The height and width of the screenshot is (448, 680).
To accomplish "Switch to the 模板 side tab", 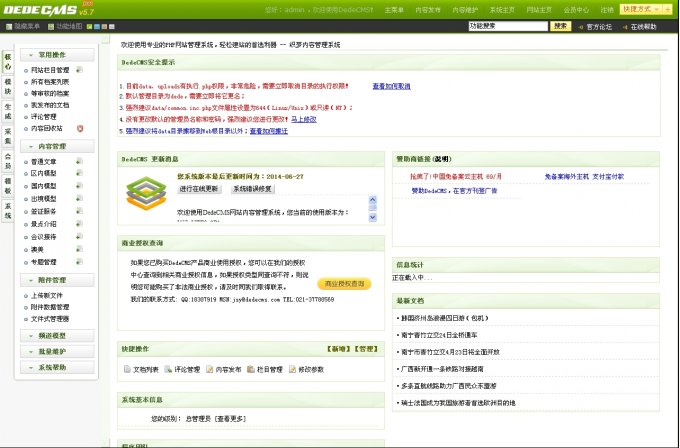I will [8, 186].
